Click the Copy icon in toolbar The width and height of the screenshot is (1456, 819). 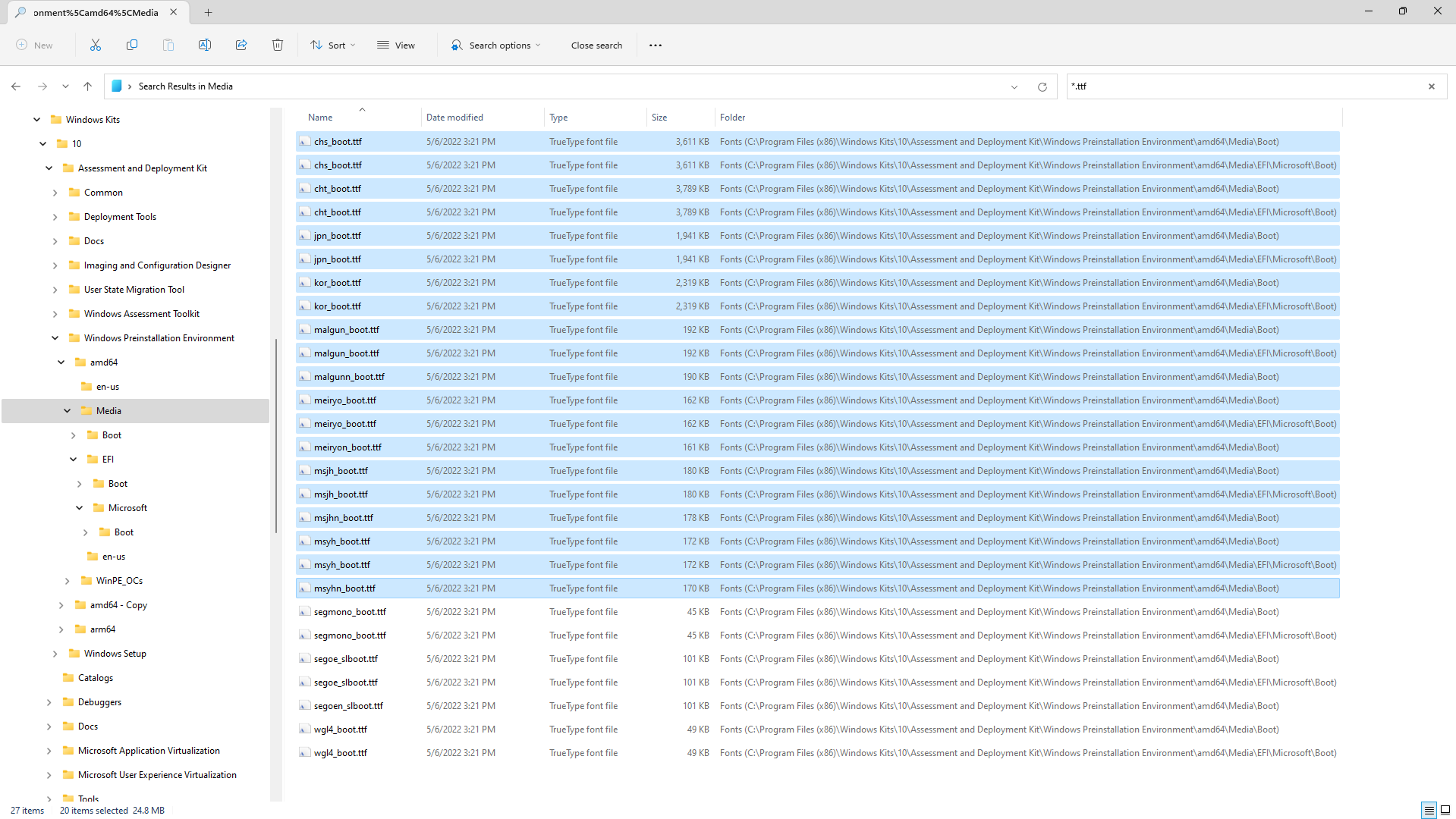pyautogui.click(x=132, y=45)
